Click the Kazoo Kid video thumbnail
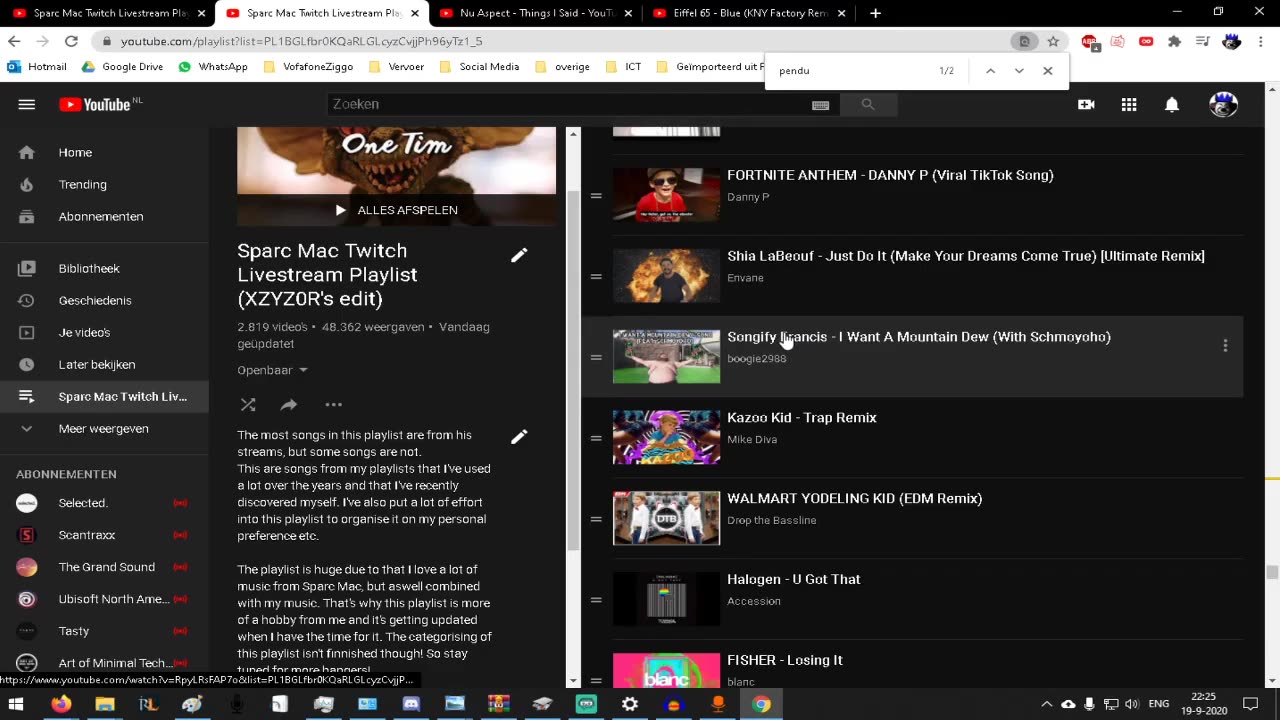1280x720 pixels. pos(666,438)
